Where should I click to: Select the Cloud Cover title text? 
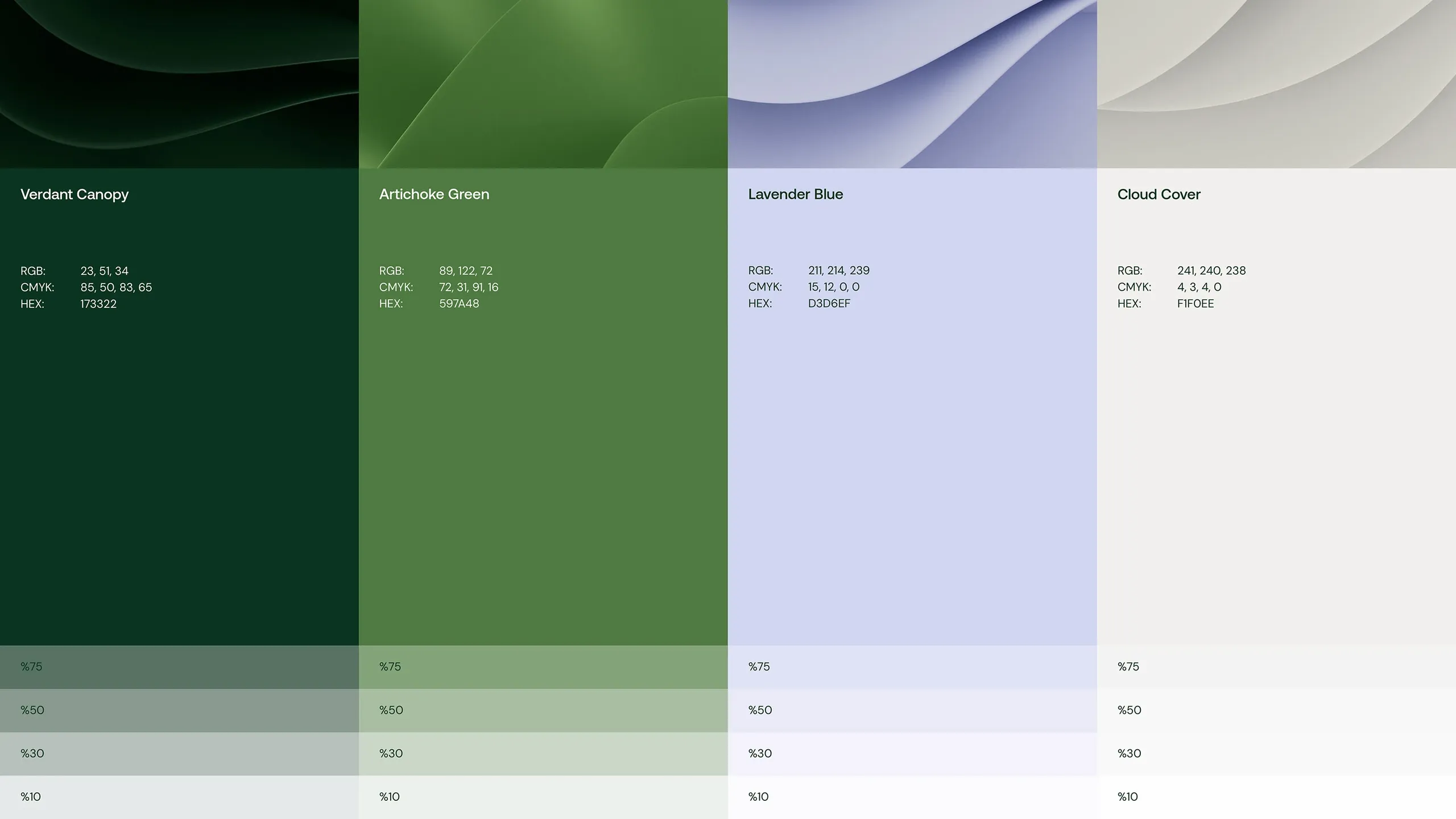[1159, 195]
